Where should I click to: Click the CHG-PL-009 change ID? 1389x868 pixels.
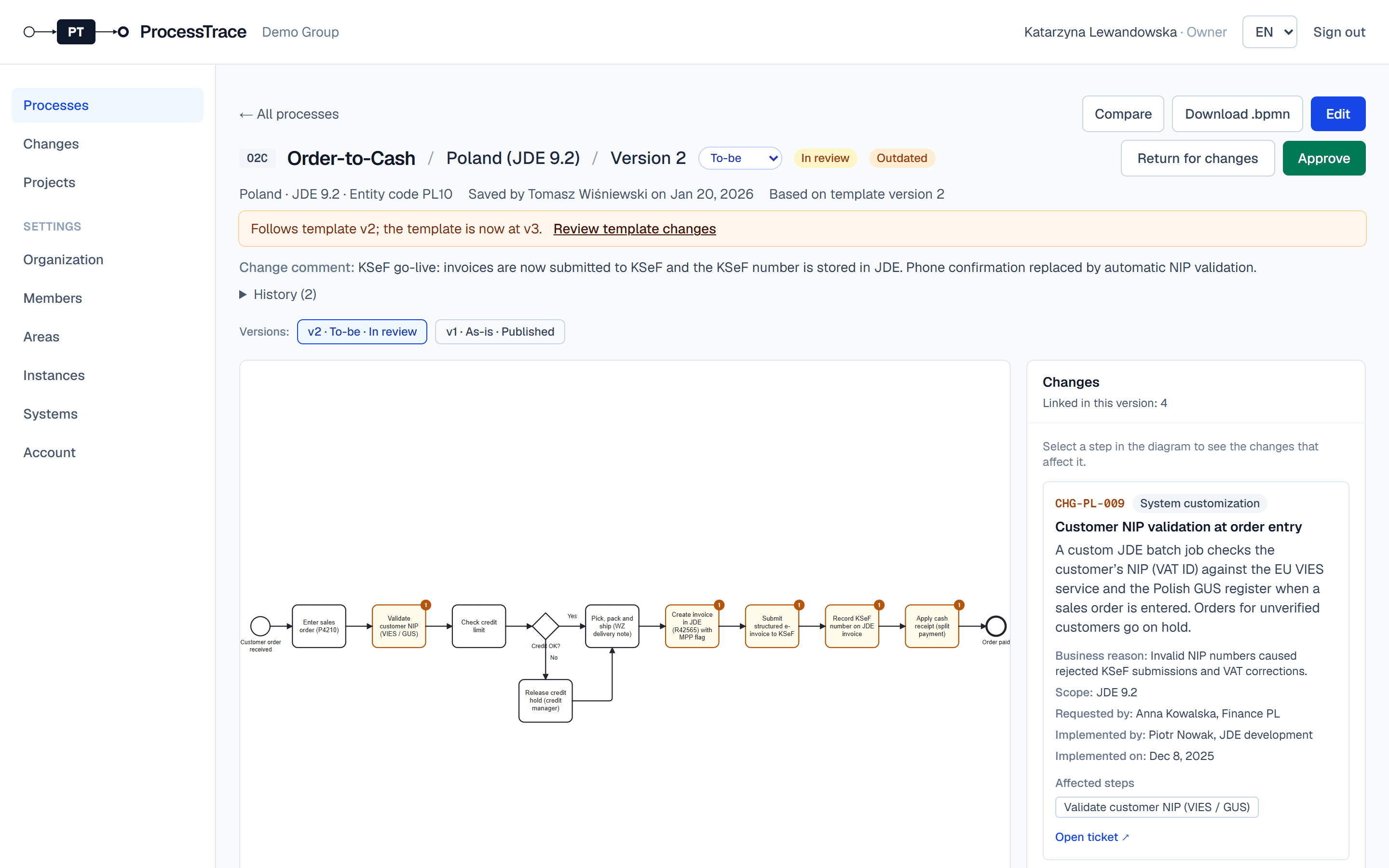tap(1089, 503)
